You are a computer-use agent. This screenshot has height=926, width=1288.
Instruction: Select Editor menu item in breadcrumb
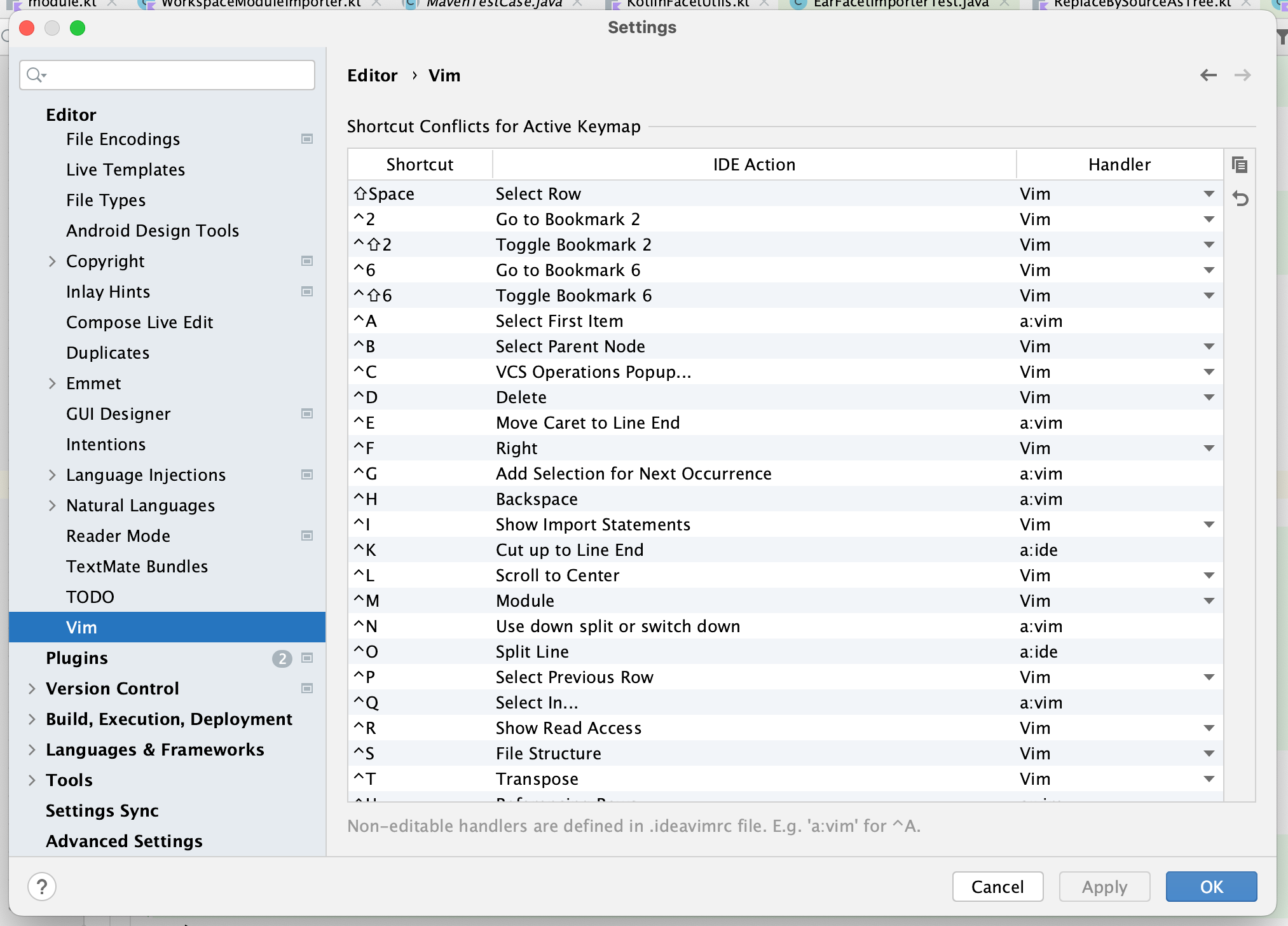pyautogui.click(x=370, y=75)
